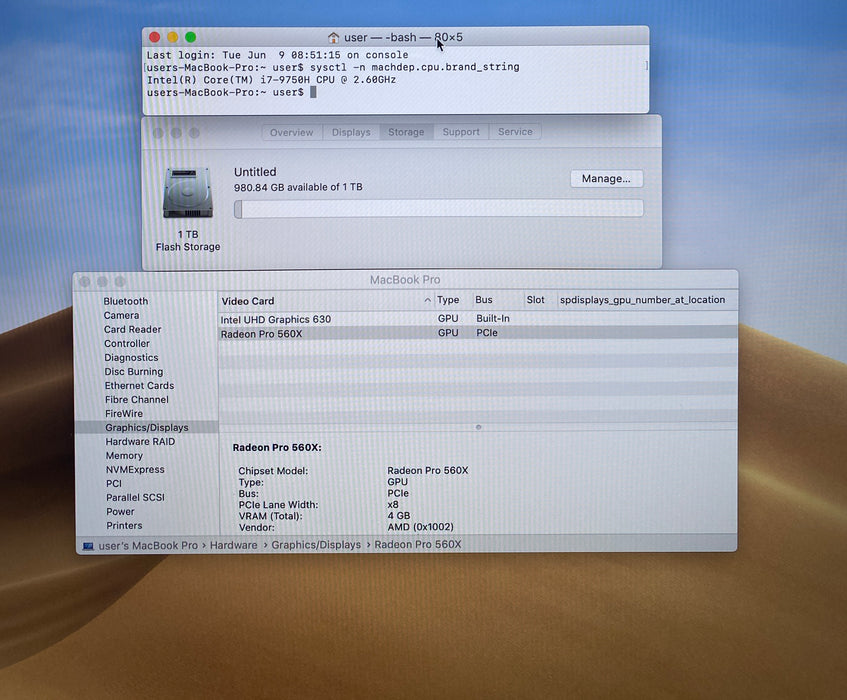Select Ethernet Cards in the sidebar
The height and width of the screenshot is (700, 847).
[x=139, y=386]
